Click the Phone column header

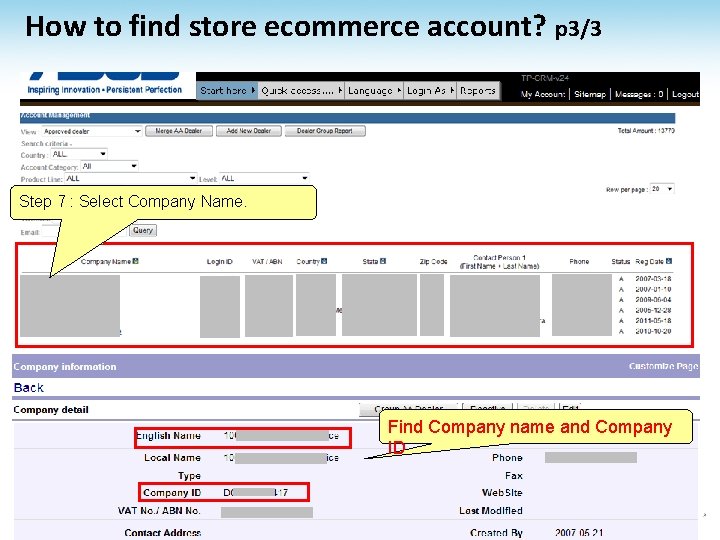[x=579, y=262]
